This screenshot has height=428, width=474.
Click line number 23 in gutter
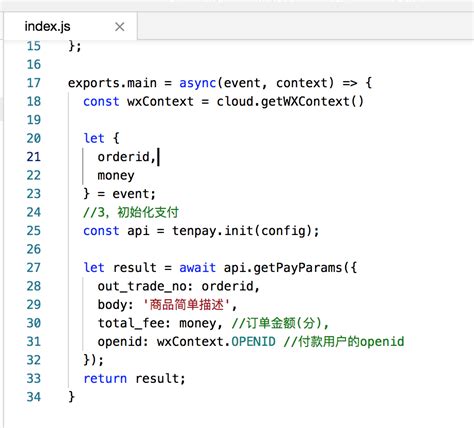point(34,194)
